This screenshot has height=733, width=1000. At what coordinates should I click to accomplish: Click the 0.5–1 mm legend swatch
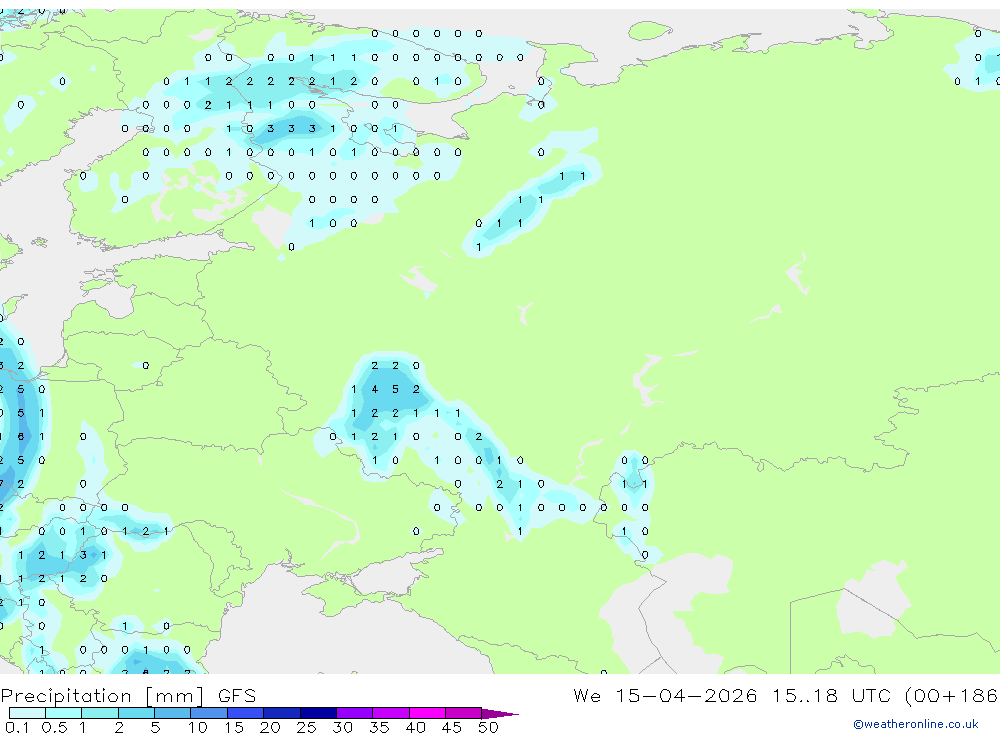pos(64,713)
